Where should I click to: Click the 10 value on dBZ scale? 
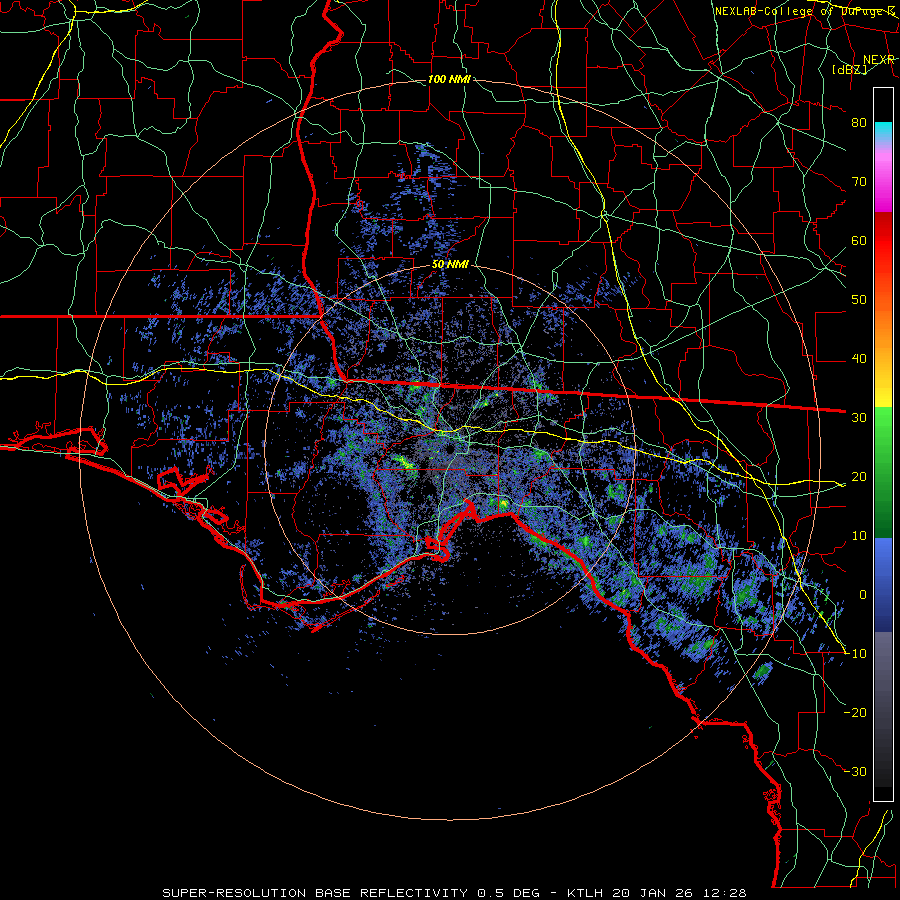(x=859, y=536)
